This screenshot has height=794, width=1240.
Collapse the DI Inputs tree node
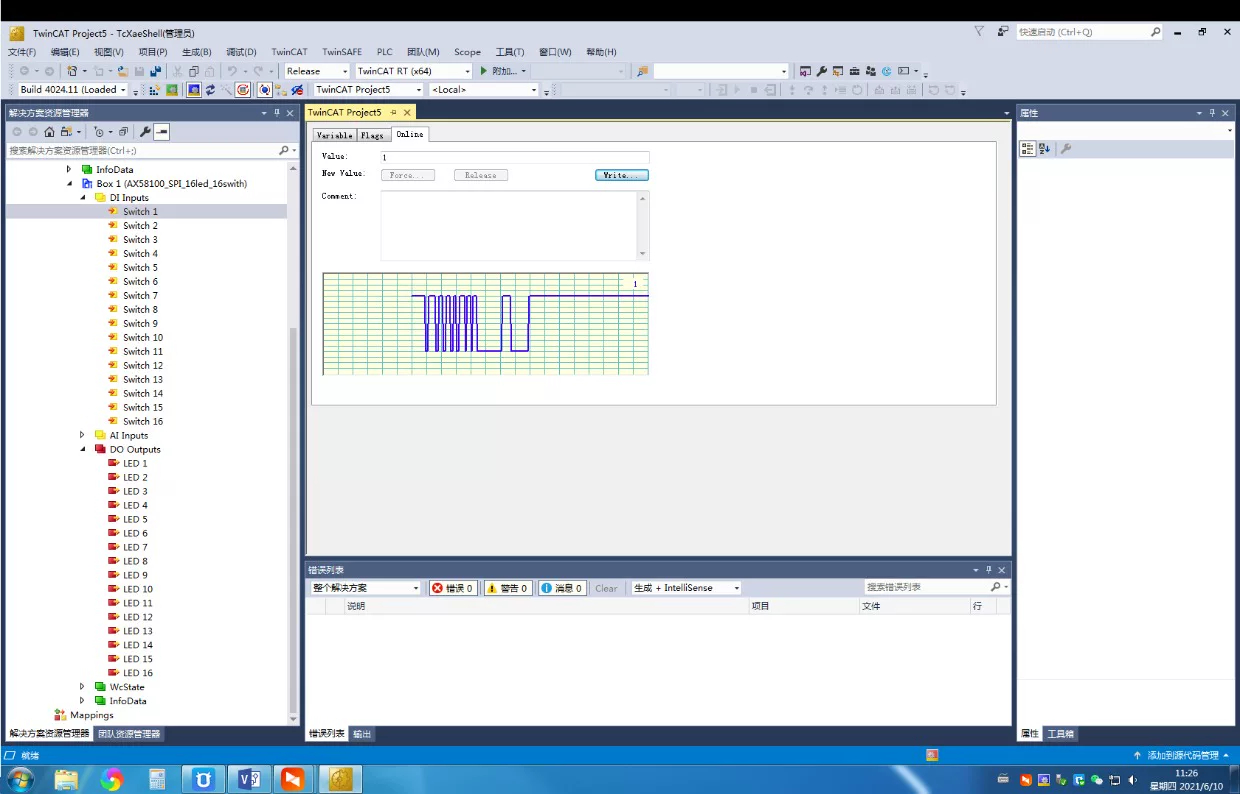(84, 198)
